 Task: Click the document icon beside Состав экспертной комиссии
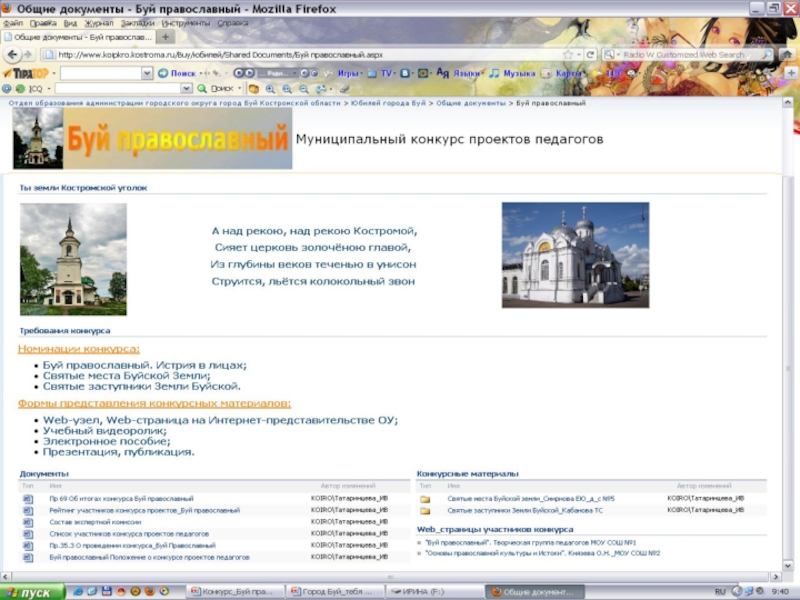28,522
